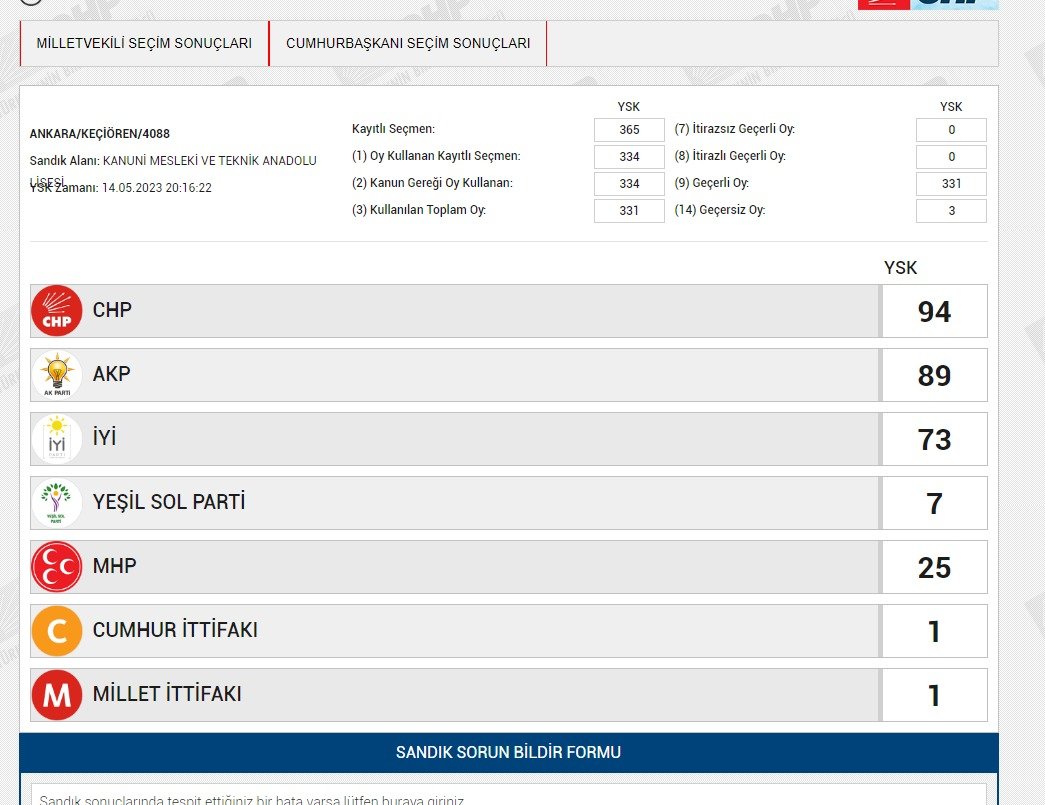Click the CHP party logo icon
This screenshot has height=805, width=1045.
pyautogui.click(x=57, y=311)
